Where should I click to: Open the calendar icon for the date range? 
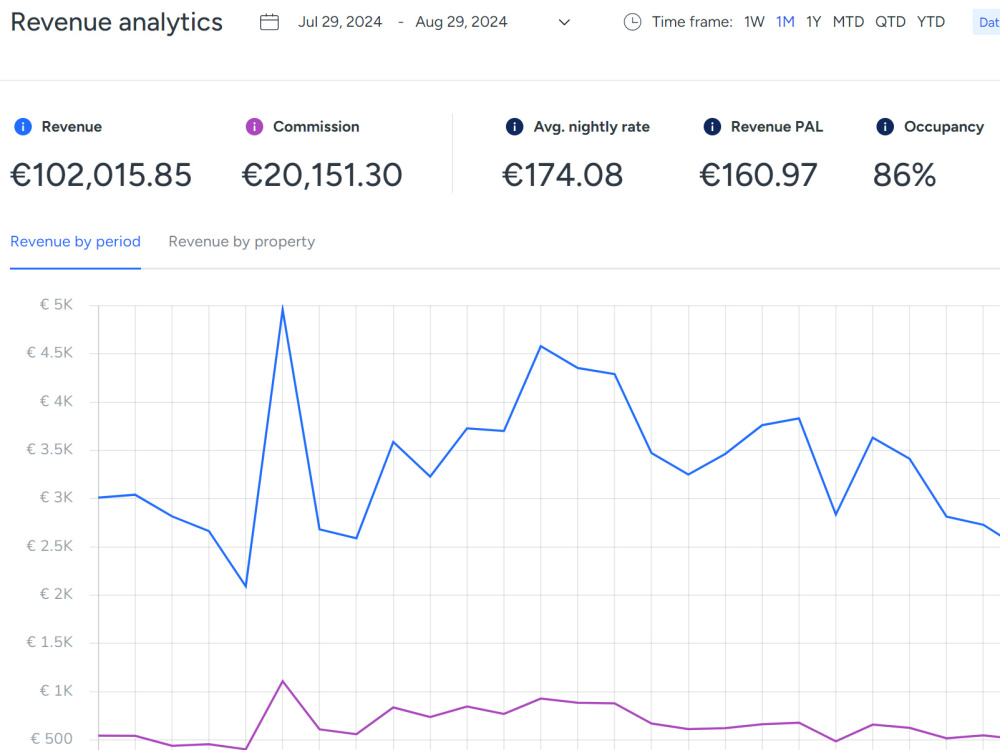pyautogui.click(x=269, y=22)
